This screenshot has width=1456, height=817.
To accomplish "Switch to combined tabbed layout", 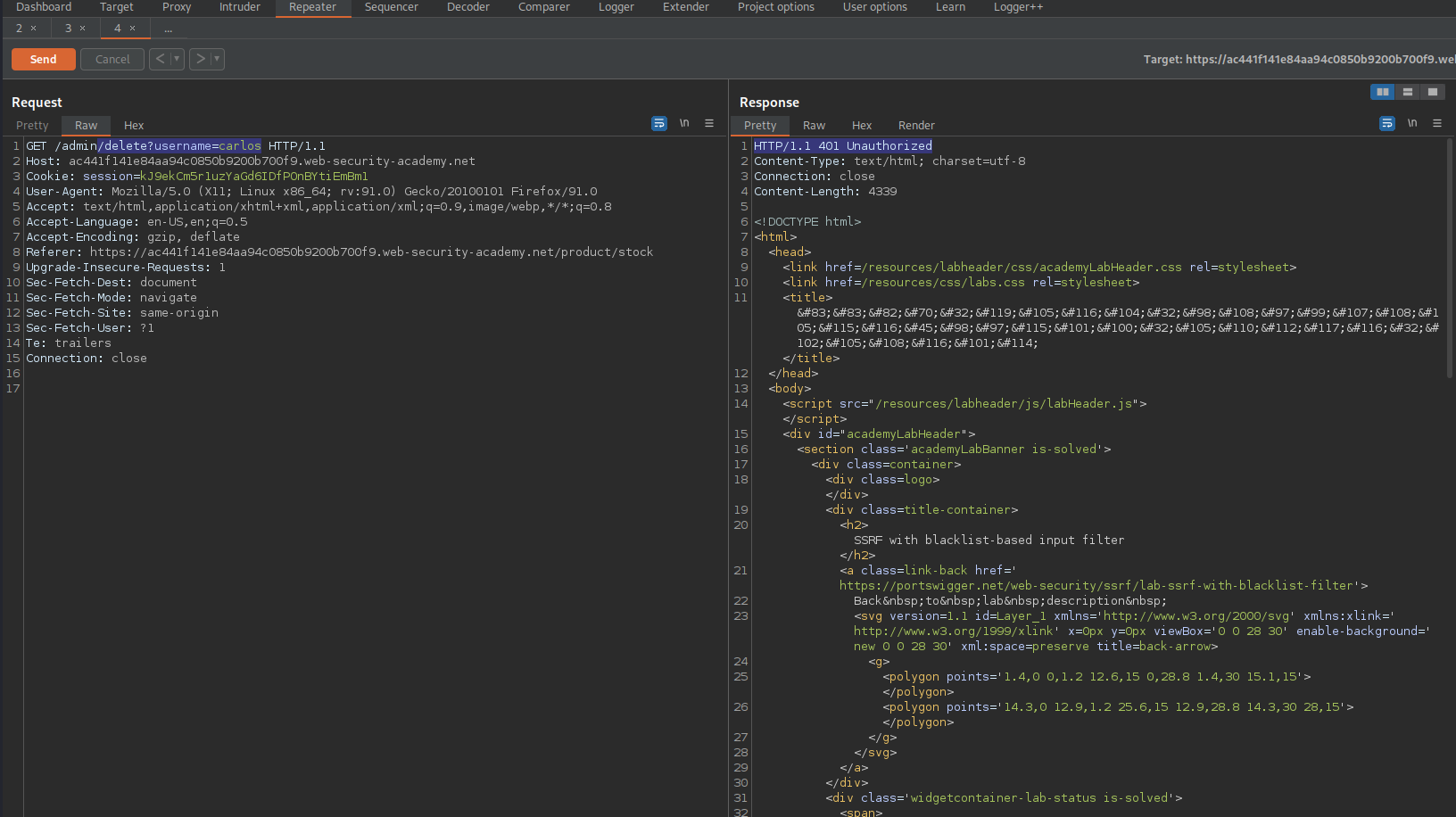I will click(x=1433, y=92).
